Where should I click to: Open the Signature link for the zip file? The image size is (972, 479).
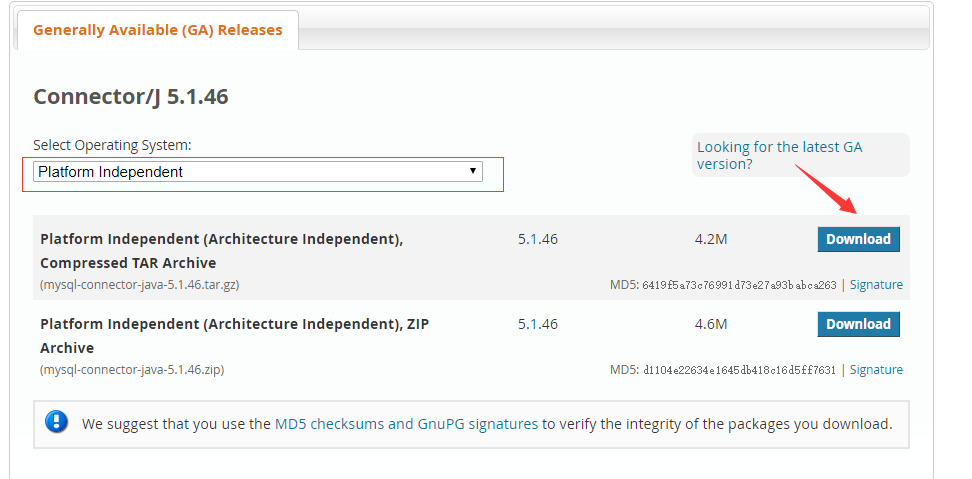876,370
